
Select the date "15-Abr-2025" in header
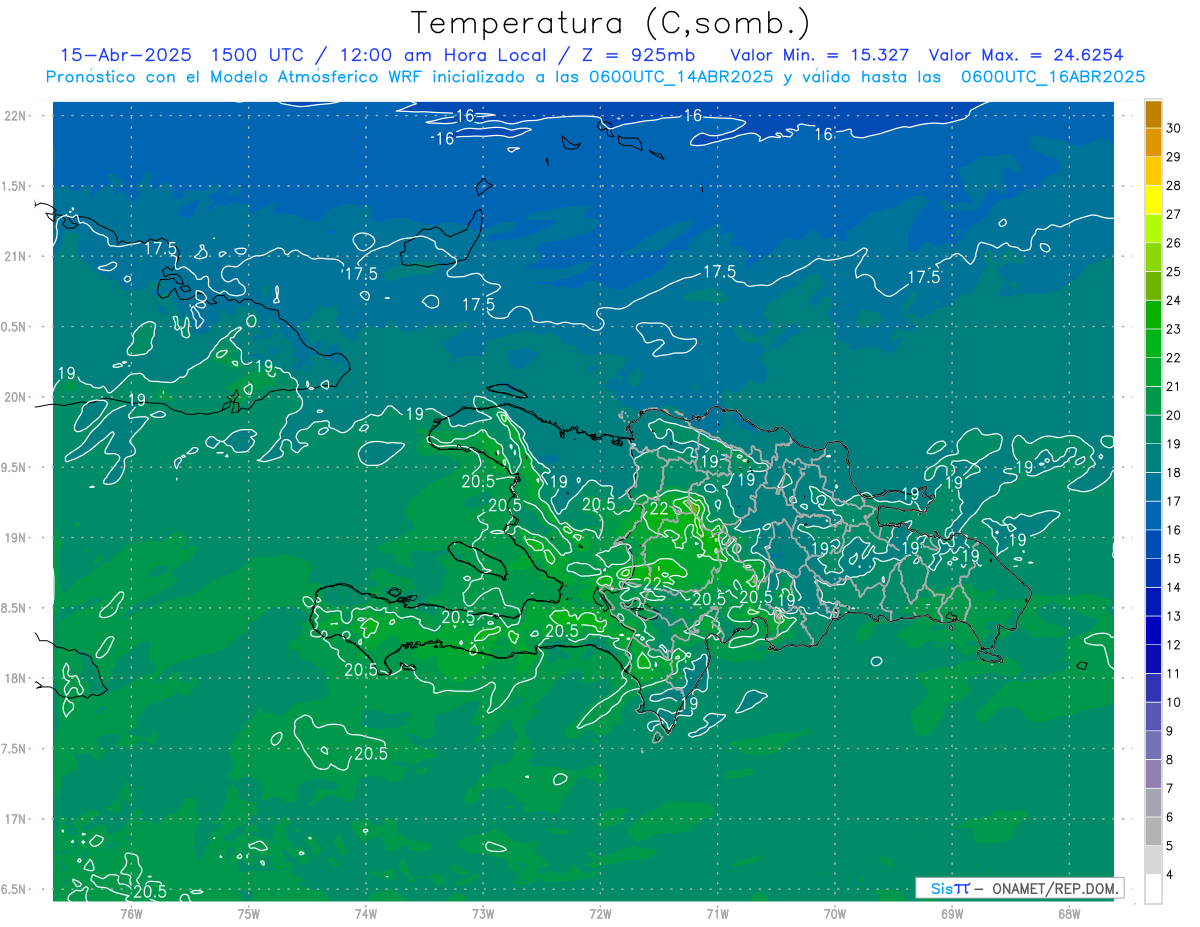click(125, 55)
